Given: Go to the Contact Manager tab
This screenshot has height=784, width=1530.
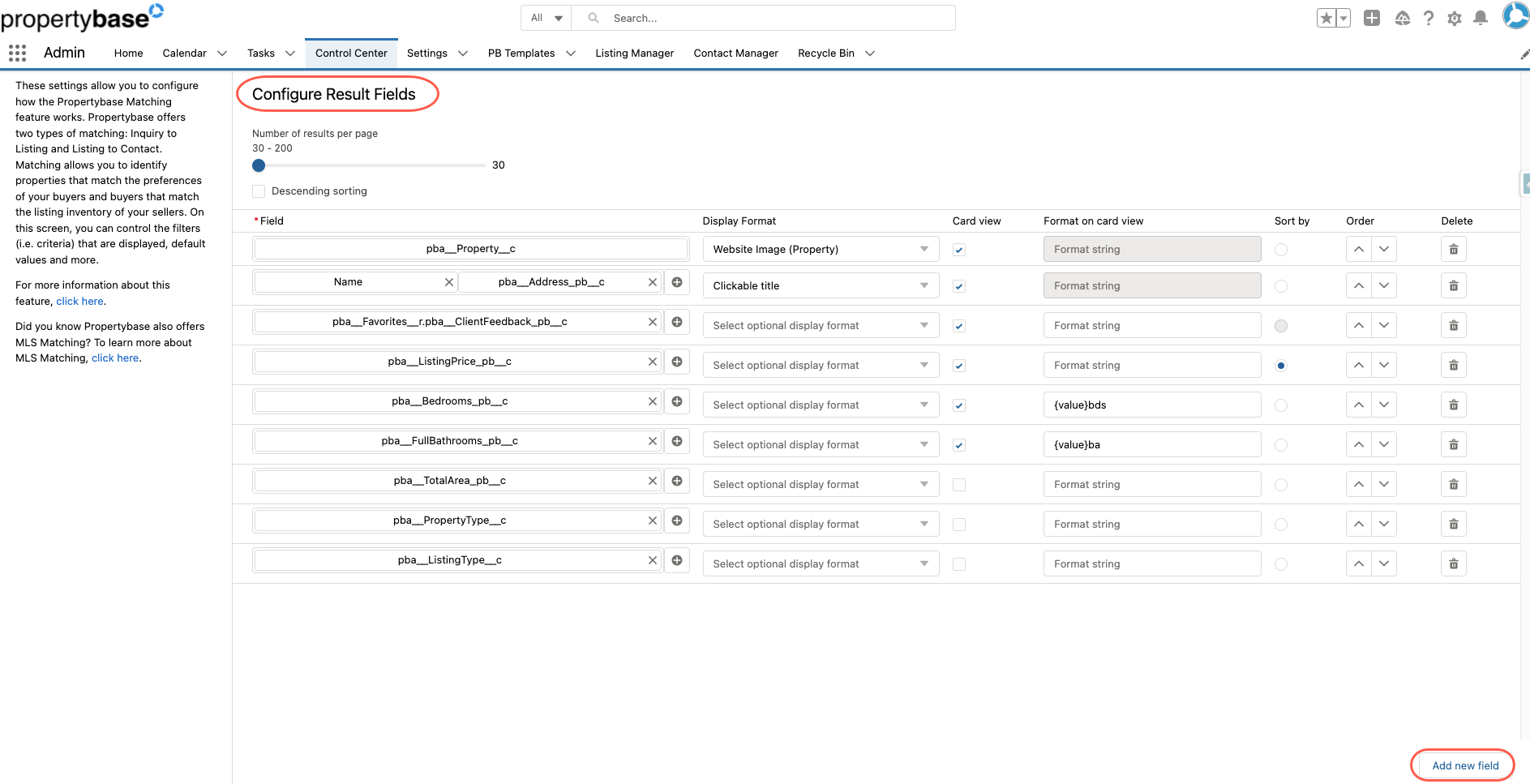Looking at the screenshot, I should point(735,53).
